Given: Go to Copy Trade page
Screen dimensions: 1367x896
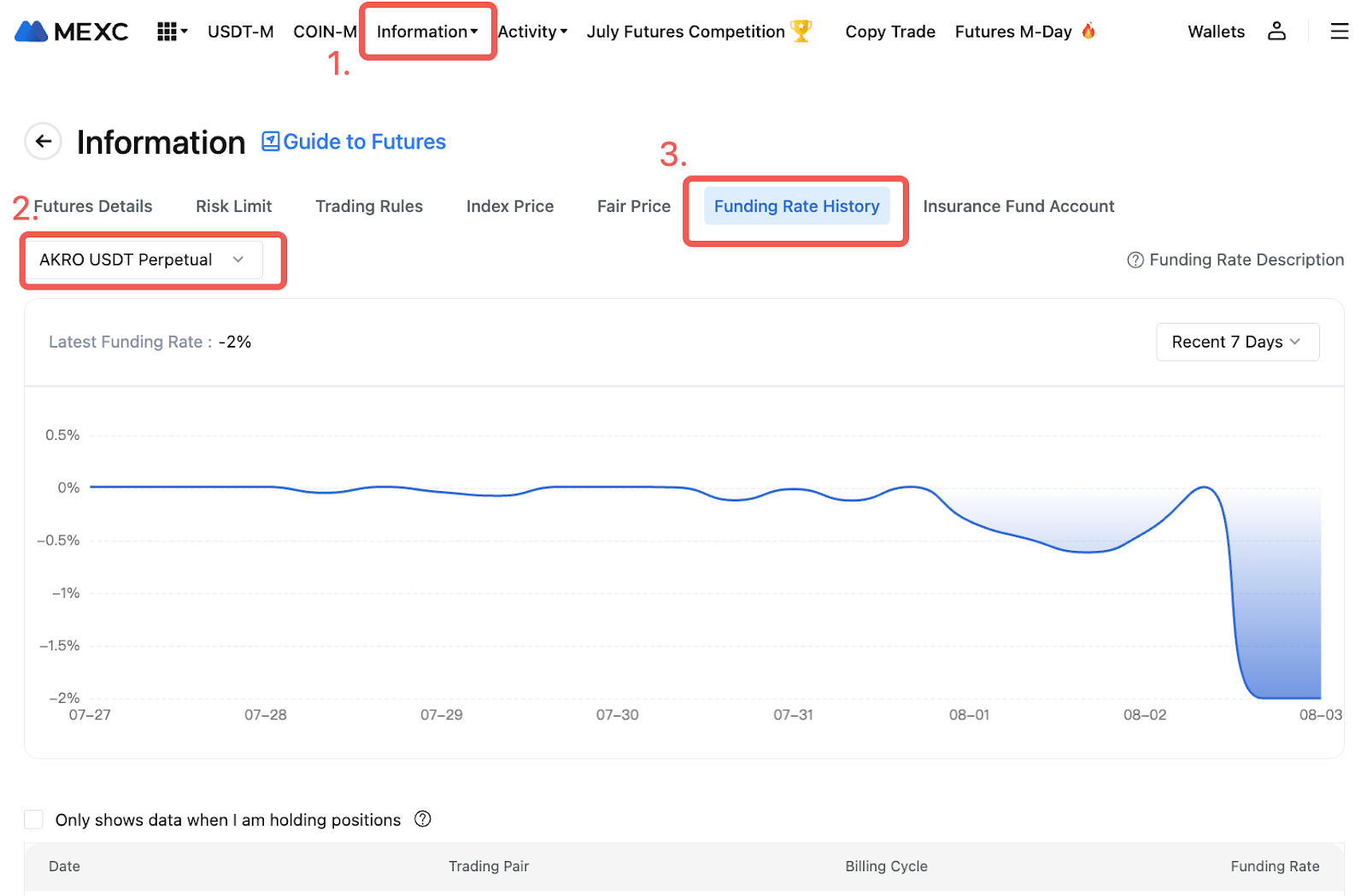Looking at the screenshot, I should click(889, 32).
